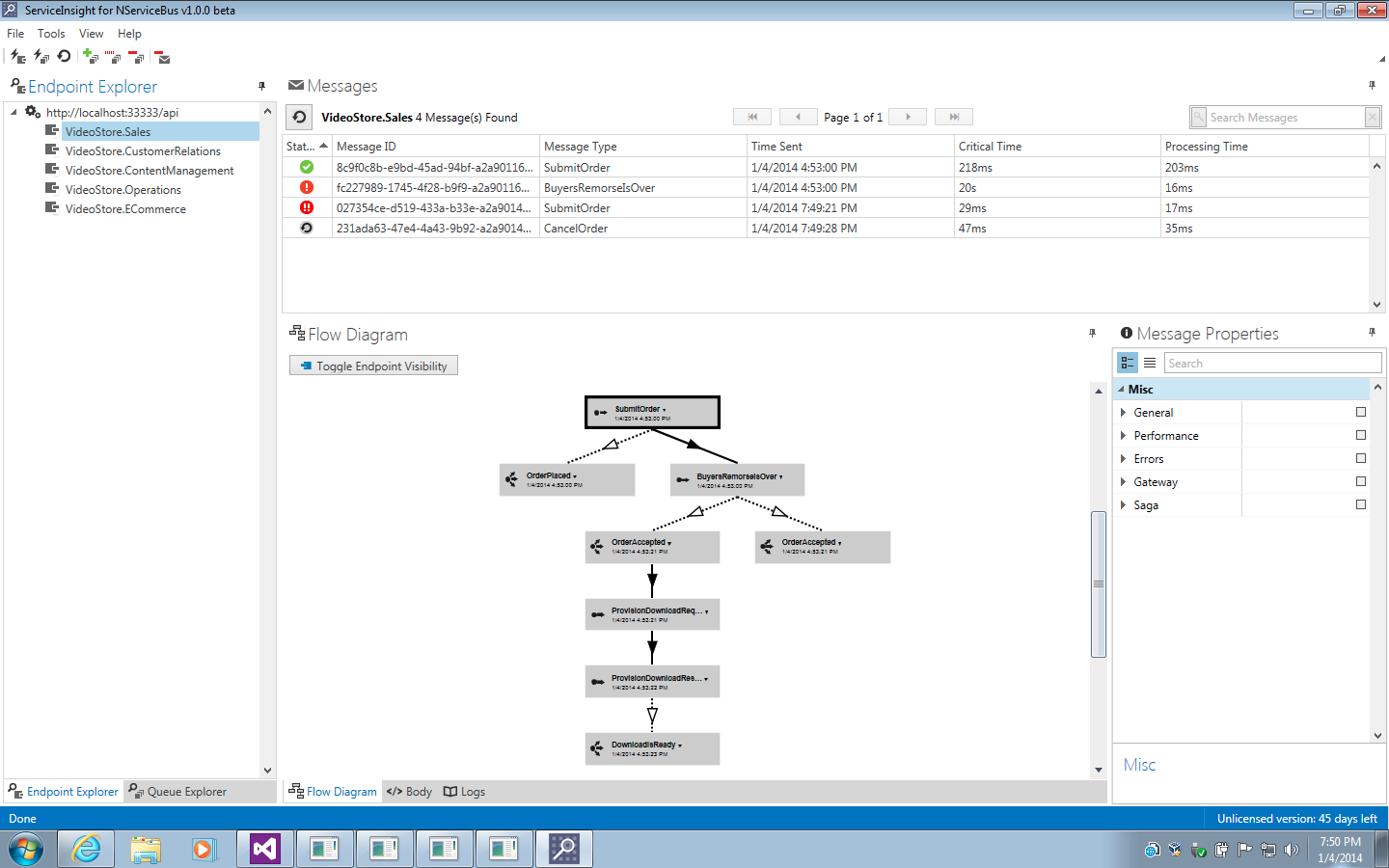
Task: Click the gear icon of localhost:33333 node
Action: point(33,112)
